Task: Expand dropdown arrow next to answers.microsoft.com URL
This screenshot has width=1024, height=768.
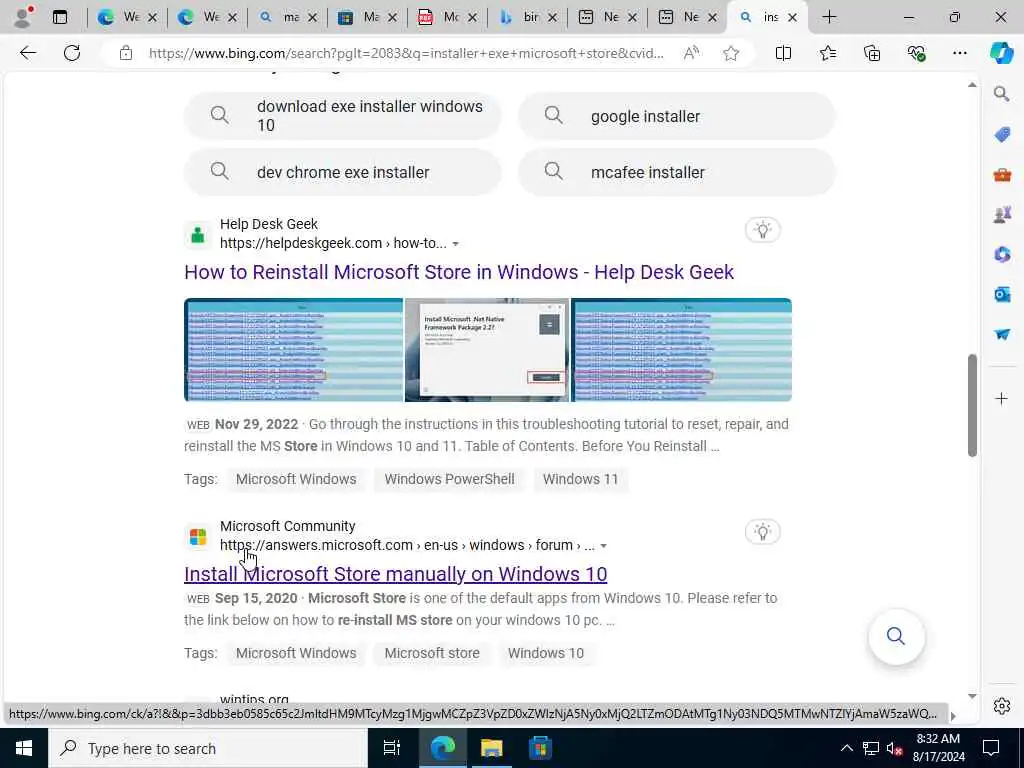Action: coord(603,546)
